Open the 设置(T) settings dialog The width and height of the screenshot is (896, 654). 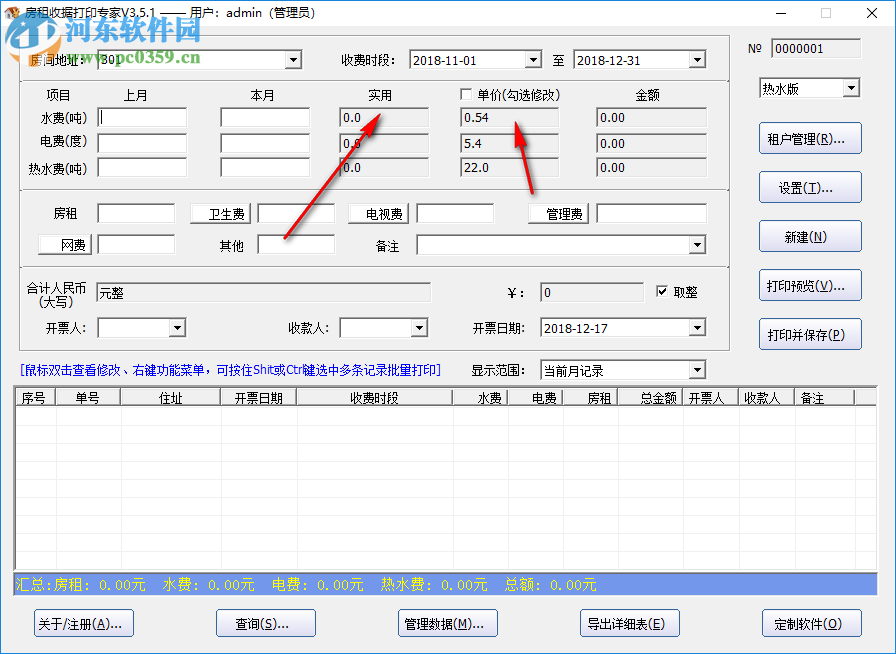(808, 187)
